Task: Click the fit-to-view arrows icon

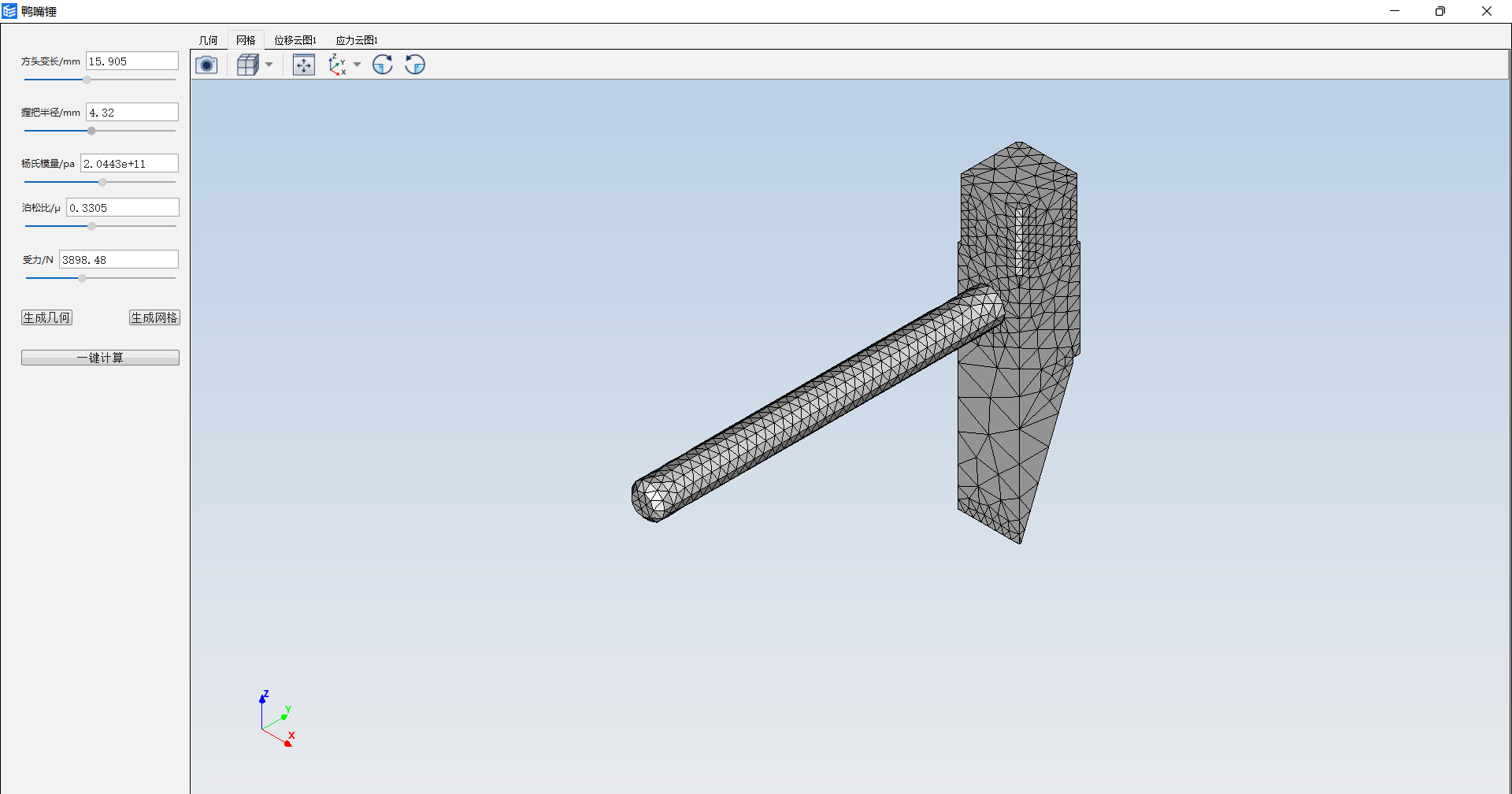Action: click(x=304, y=65)
